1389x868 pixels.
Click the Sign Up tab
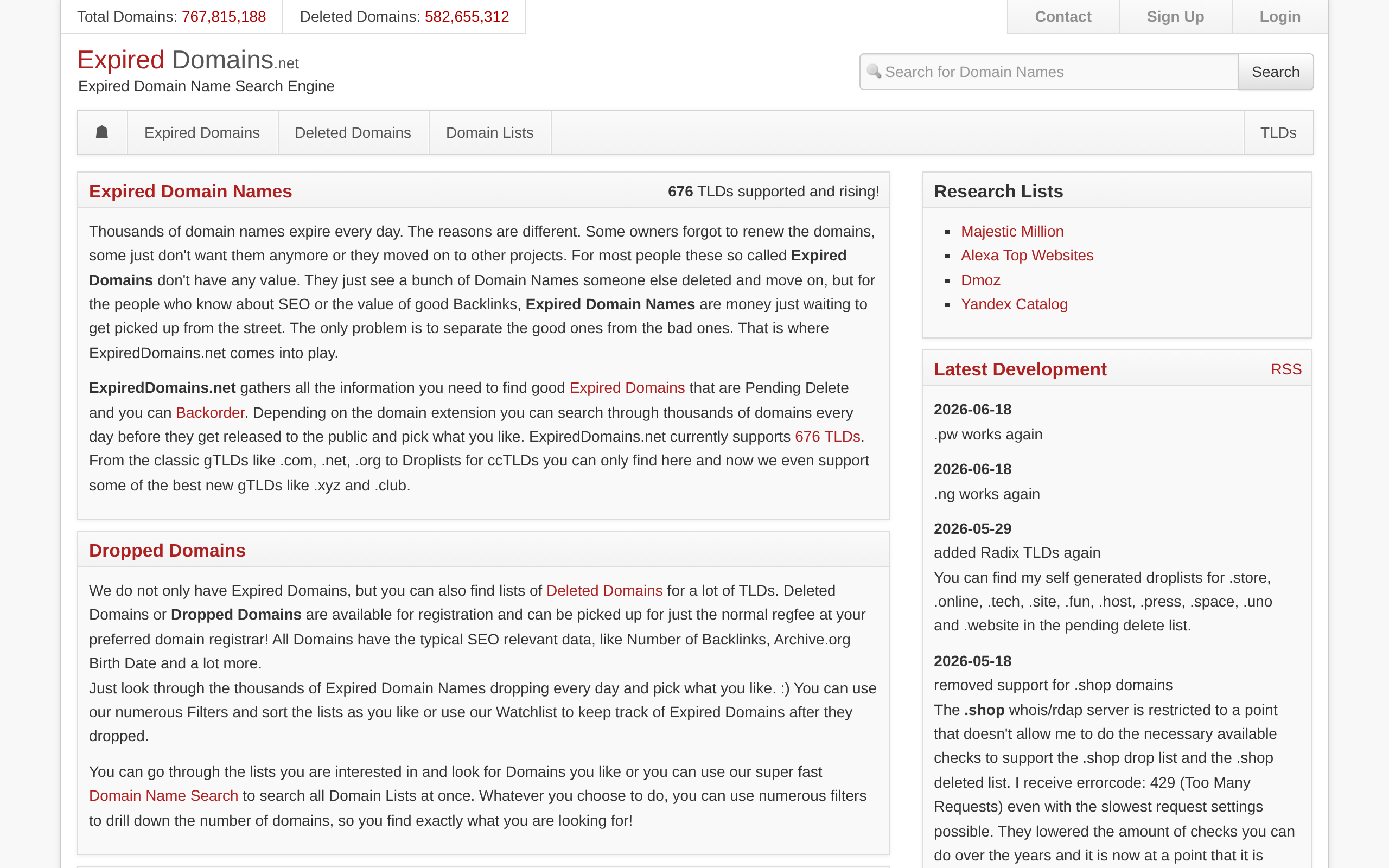(1175, 17)
